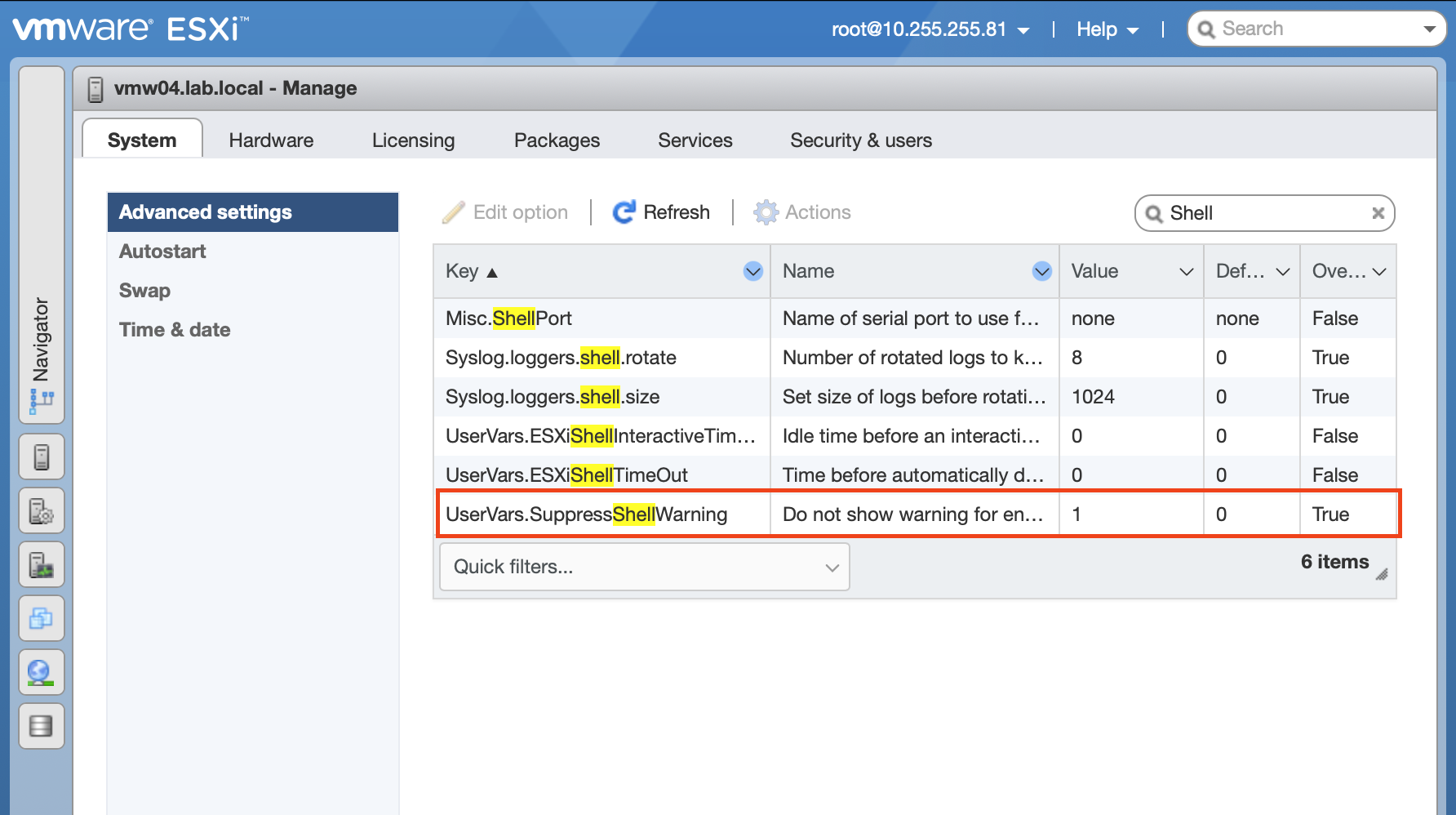This screenshot has height=815, width=1456.
Task: Click the Edit option button
Action: pos(505,212)
